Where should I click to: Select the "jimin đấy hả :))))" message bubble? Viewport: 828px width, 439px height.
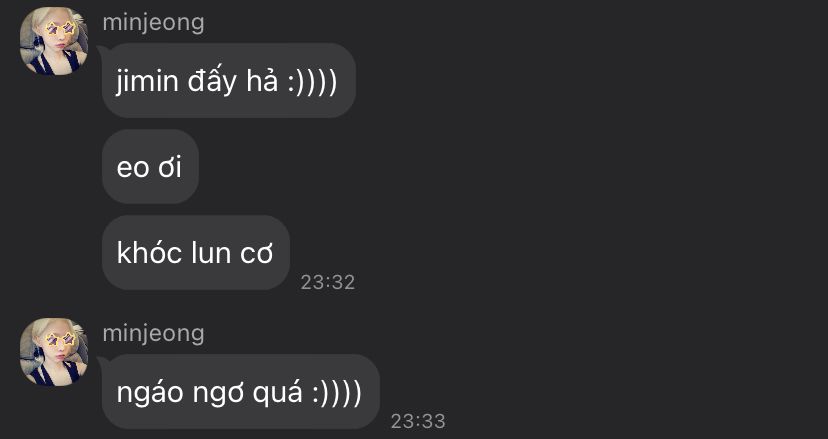229,80
